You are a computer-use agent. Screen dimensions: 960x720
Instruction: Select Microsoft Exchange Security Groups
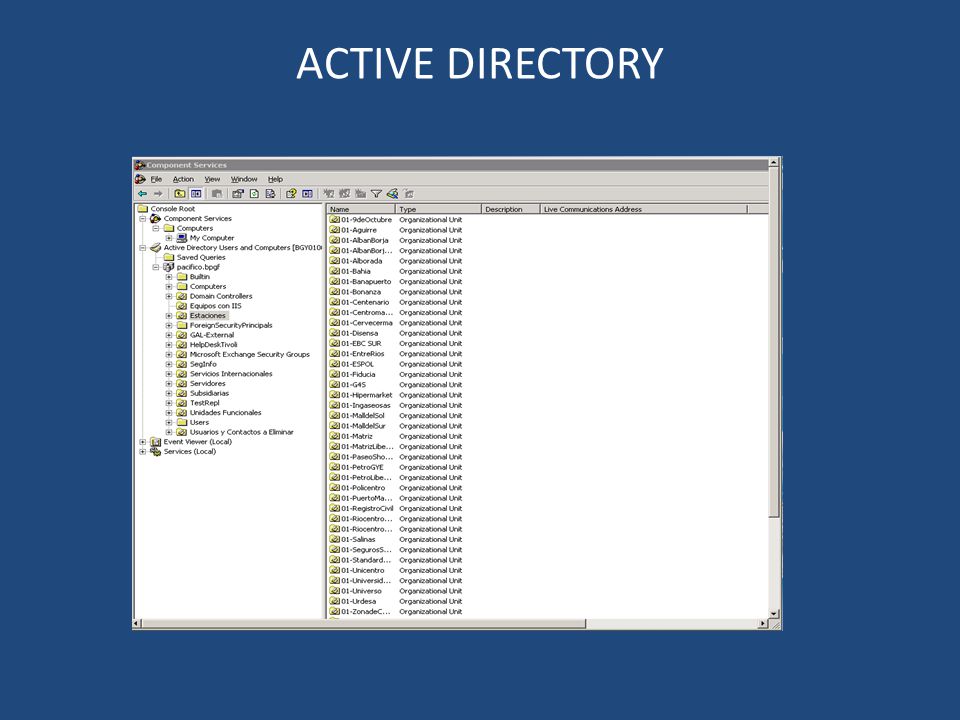point(250,354)
